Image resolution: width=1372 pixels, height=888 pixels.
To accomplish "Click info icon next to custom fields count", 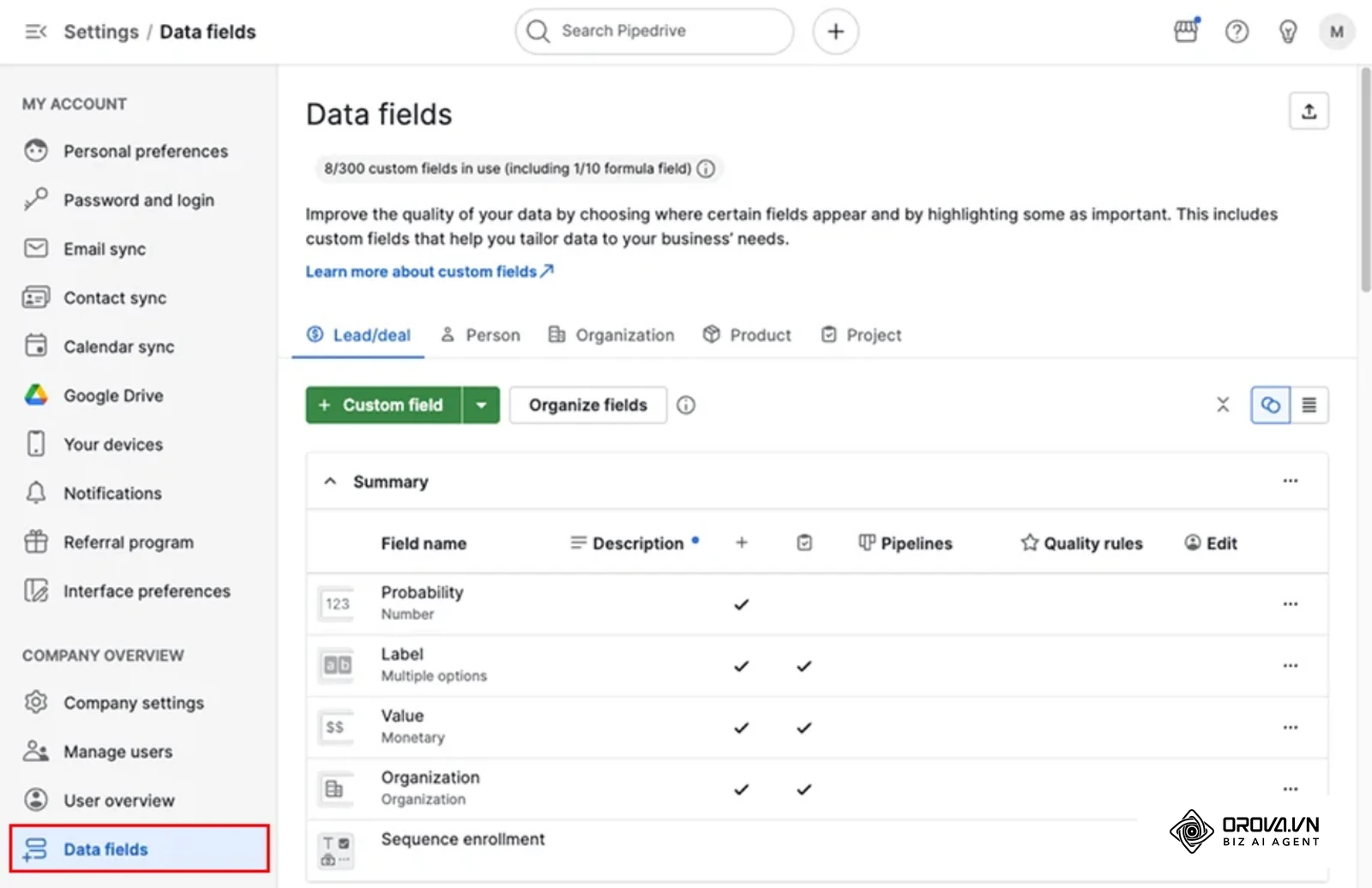I will click(706, 169).
